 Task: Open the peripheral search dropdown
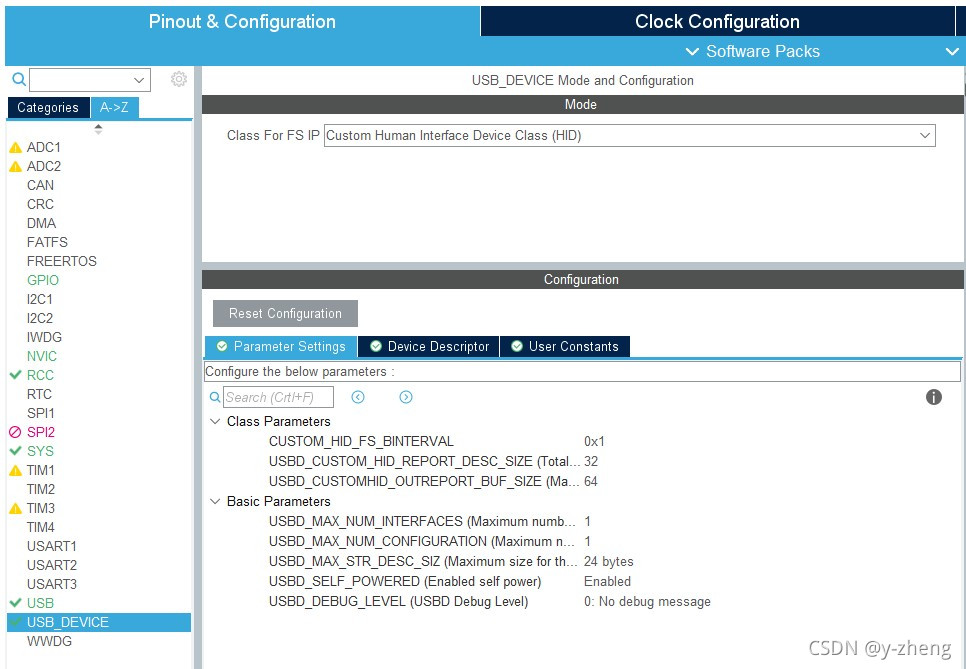[139, 80]
